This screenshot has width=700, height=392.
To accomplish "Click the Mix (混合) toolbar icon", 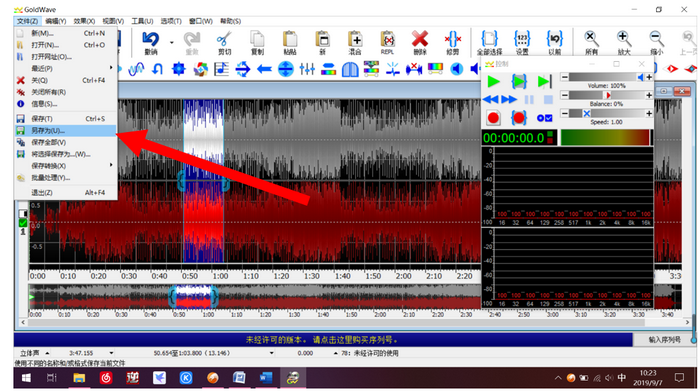I will coord(355,39).
